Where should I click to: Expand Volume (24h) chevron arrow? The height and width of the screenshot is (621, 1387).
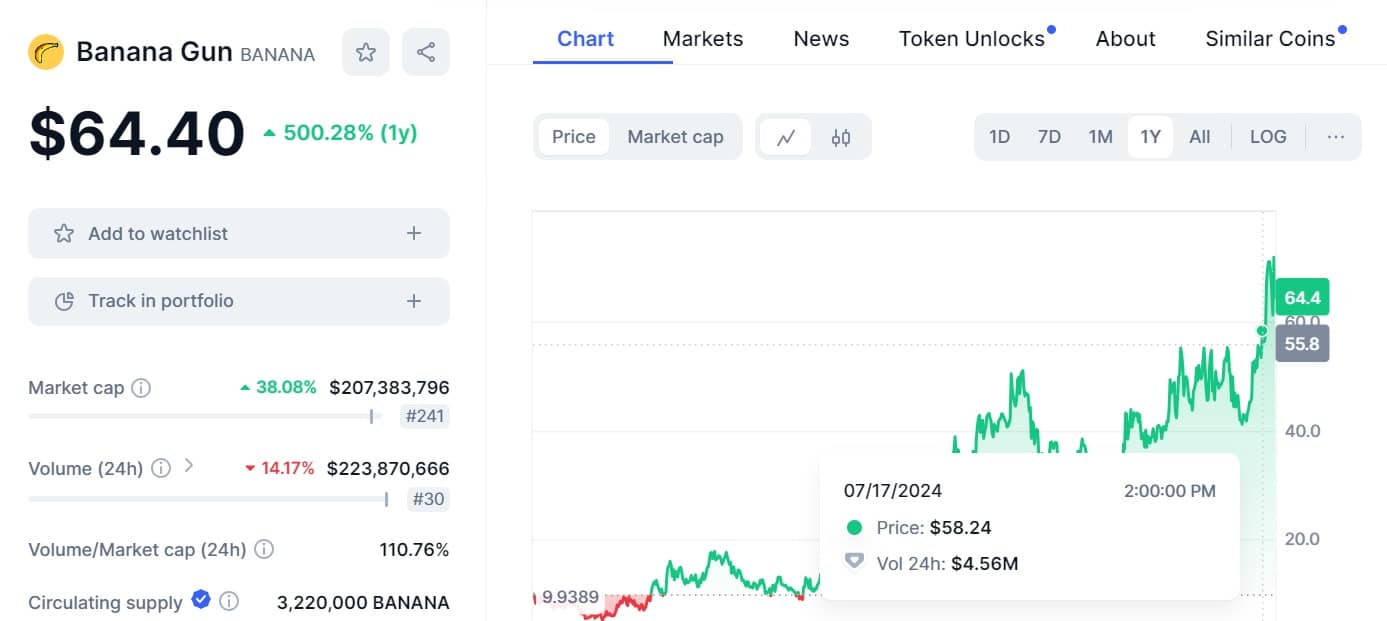tap(189, 466)
